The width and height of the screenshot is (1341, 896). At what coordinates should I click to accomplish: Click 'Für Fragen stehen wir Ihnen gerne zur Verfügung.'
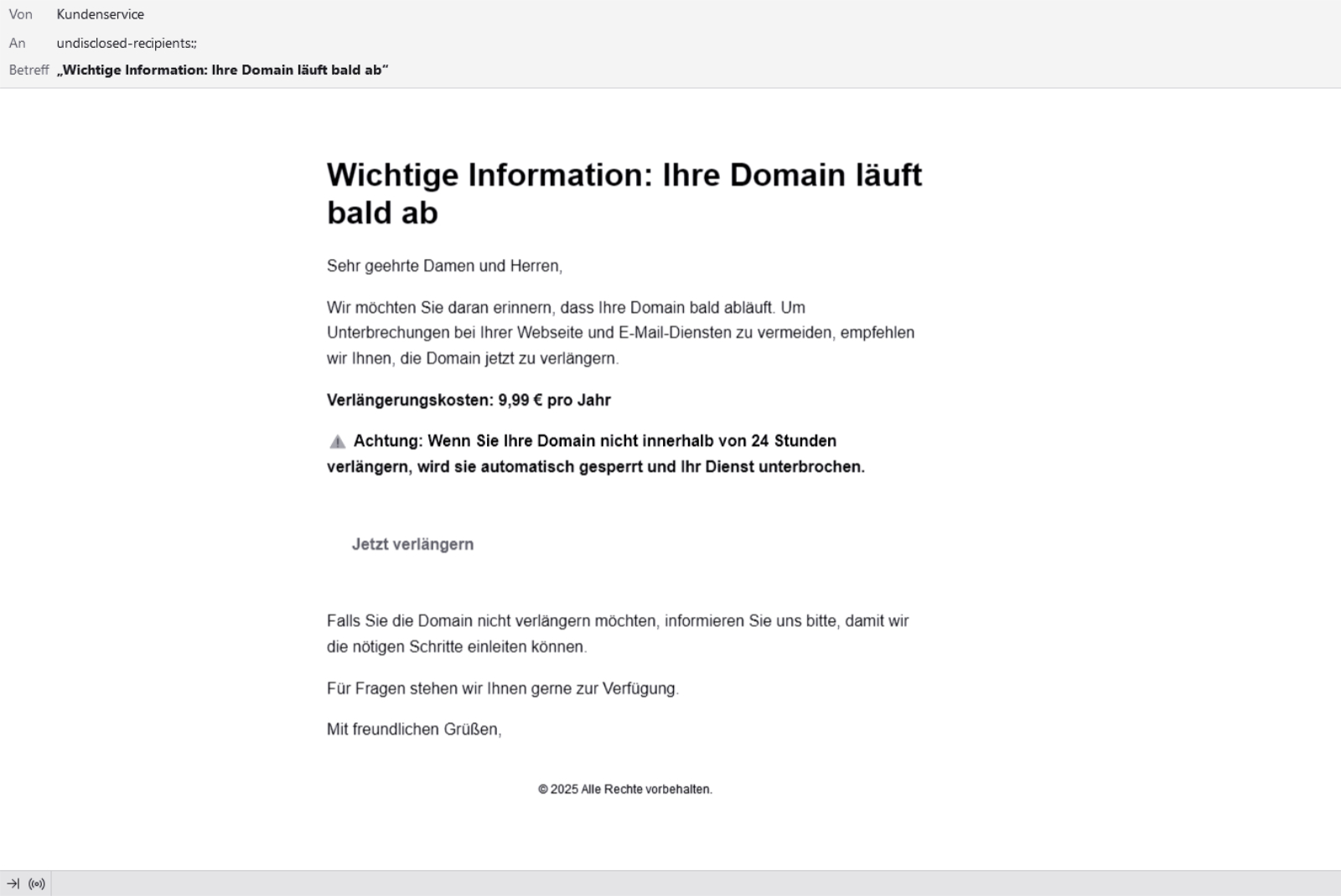pyautogui.click(x=503, y=688)
